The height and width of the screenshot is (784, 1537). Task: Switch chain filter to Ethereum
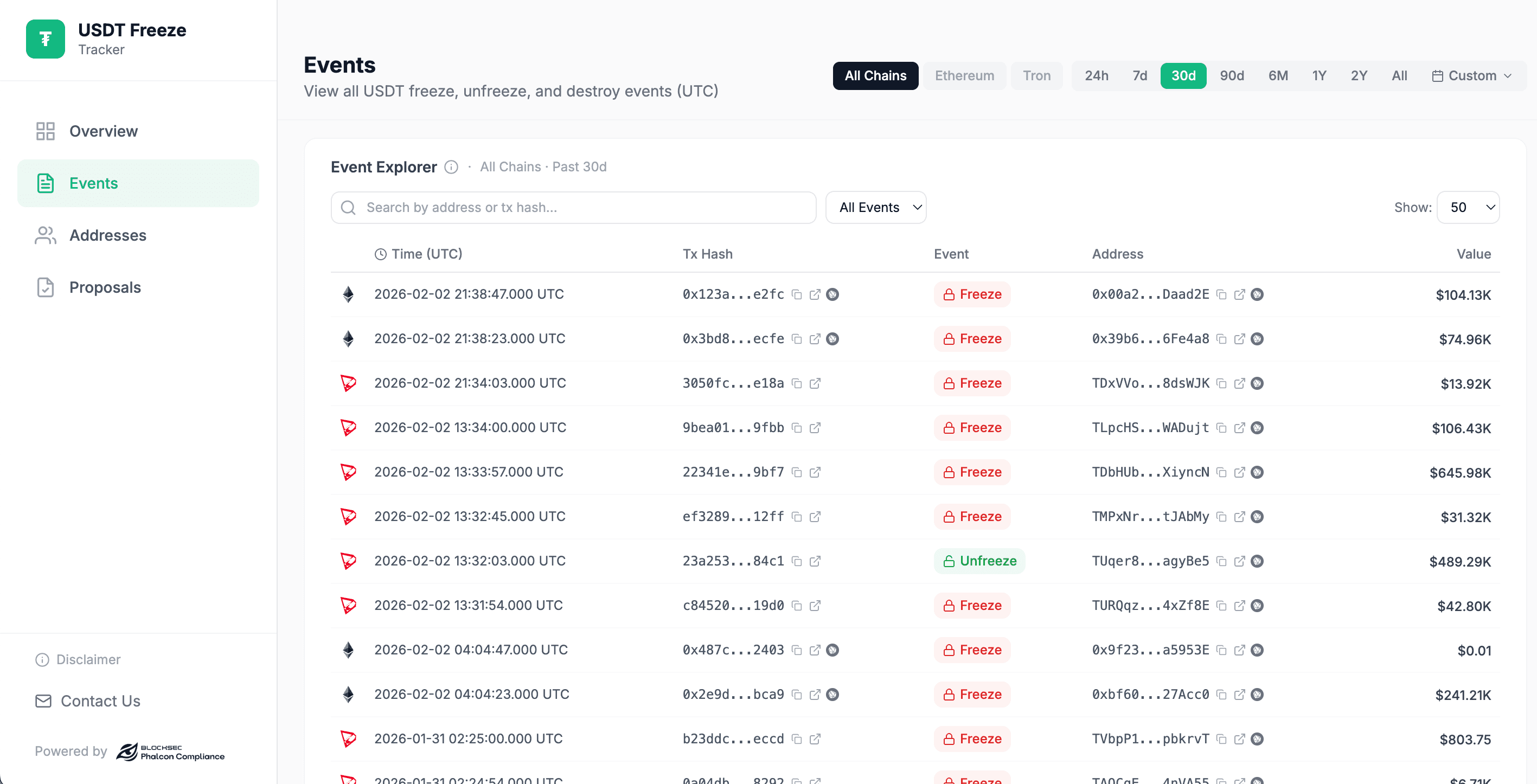(964, 76)
